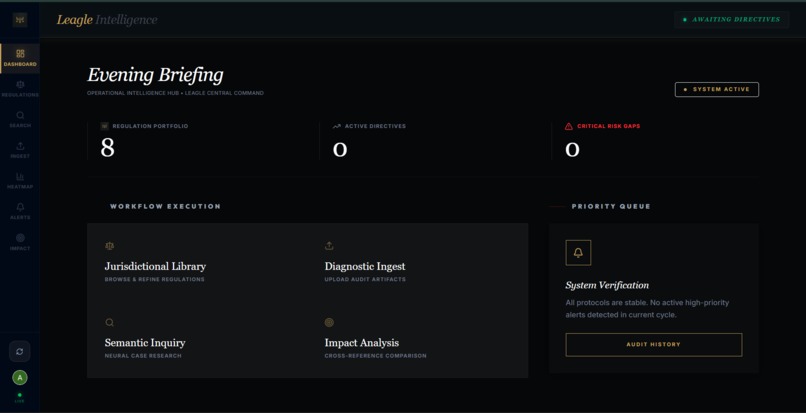806x413 pixels.
Task: Click the Regulation Portfolio book icon
Action: 104,126
